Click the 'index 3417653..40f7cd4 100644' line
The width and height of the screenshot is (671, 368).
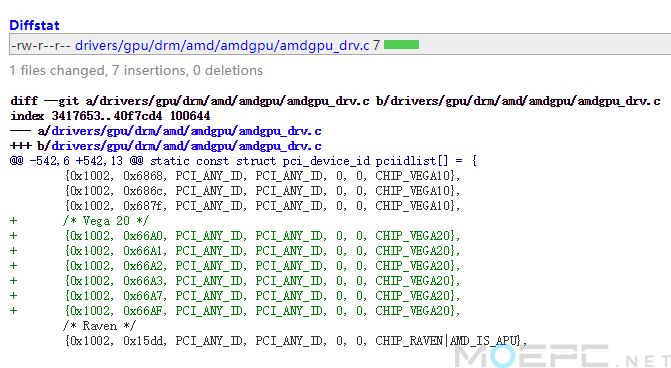(x=110, y=116)
